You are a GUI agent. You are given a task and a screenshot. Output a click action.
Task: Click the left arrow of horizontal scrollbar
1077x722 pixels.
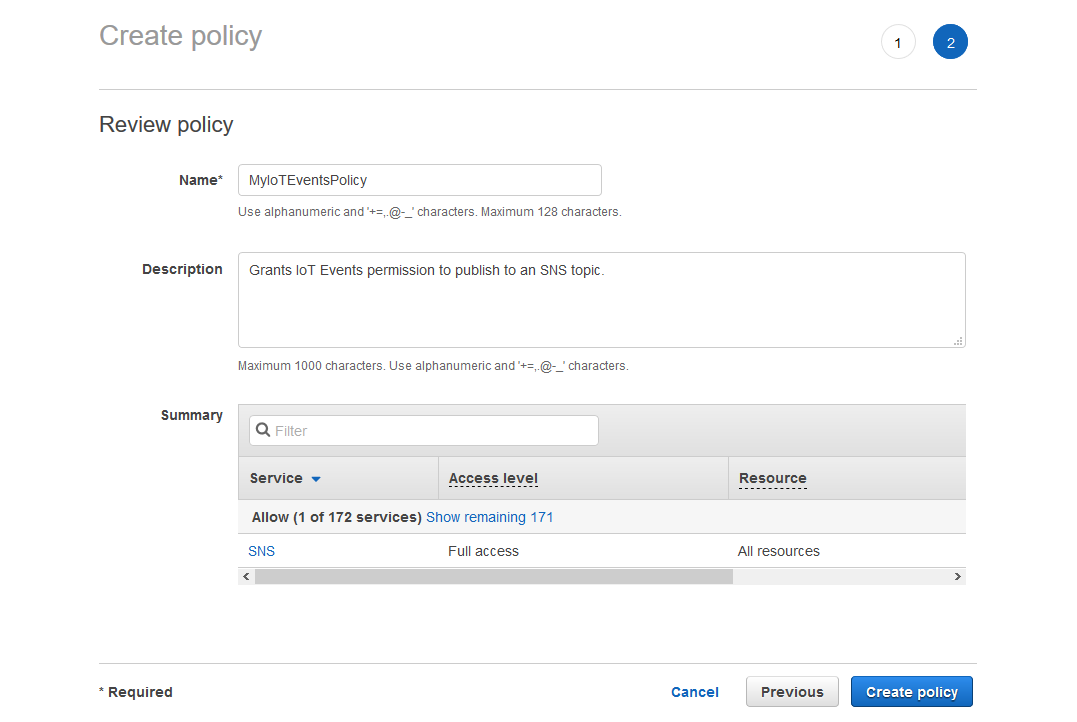click(246, 577)
